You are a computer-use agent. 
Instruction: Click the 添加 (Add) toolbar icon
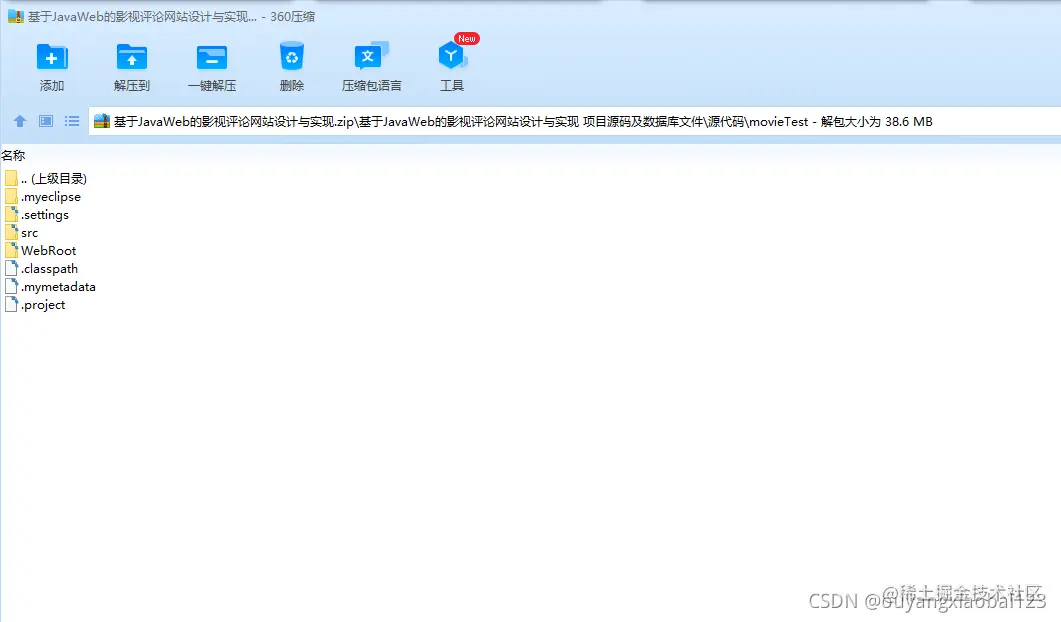[51, 58]
